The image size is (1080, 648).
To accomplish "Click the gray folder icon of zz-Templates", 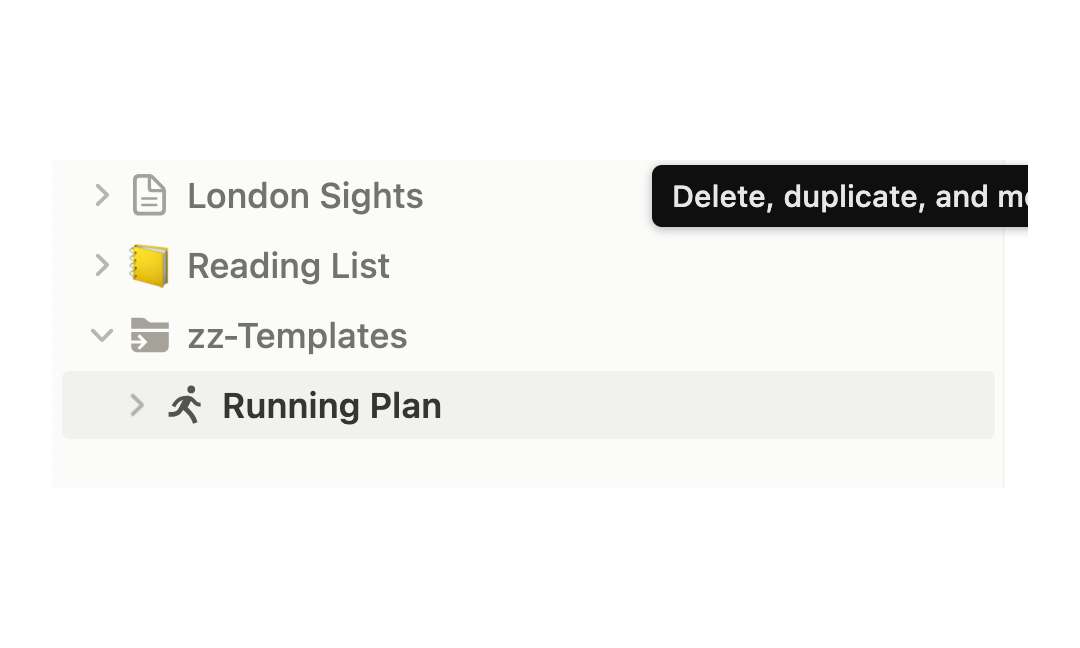I will pyautogui.click(x=150, y=335).
